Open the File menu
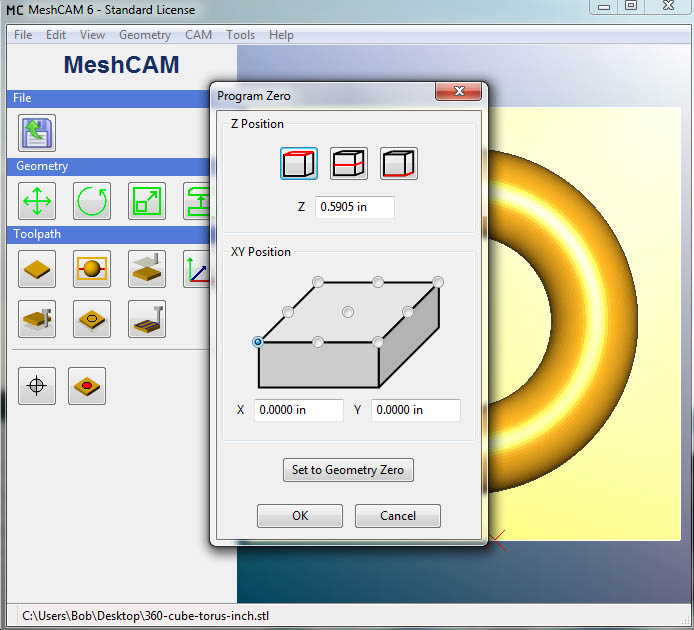 pos(23,35)
